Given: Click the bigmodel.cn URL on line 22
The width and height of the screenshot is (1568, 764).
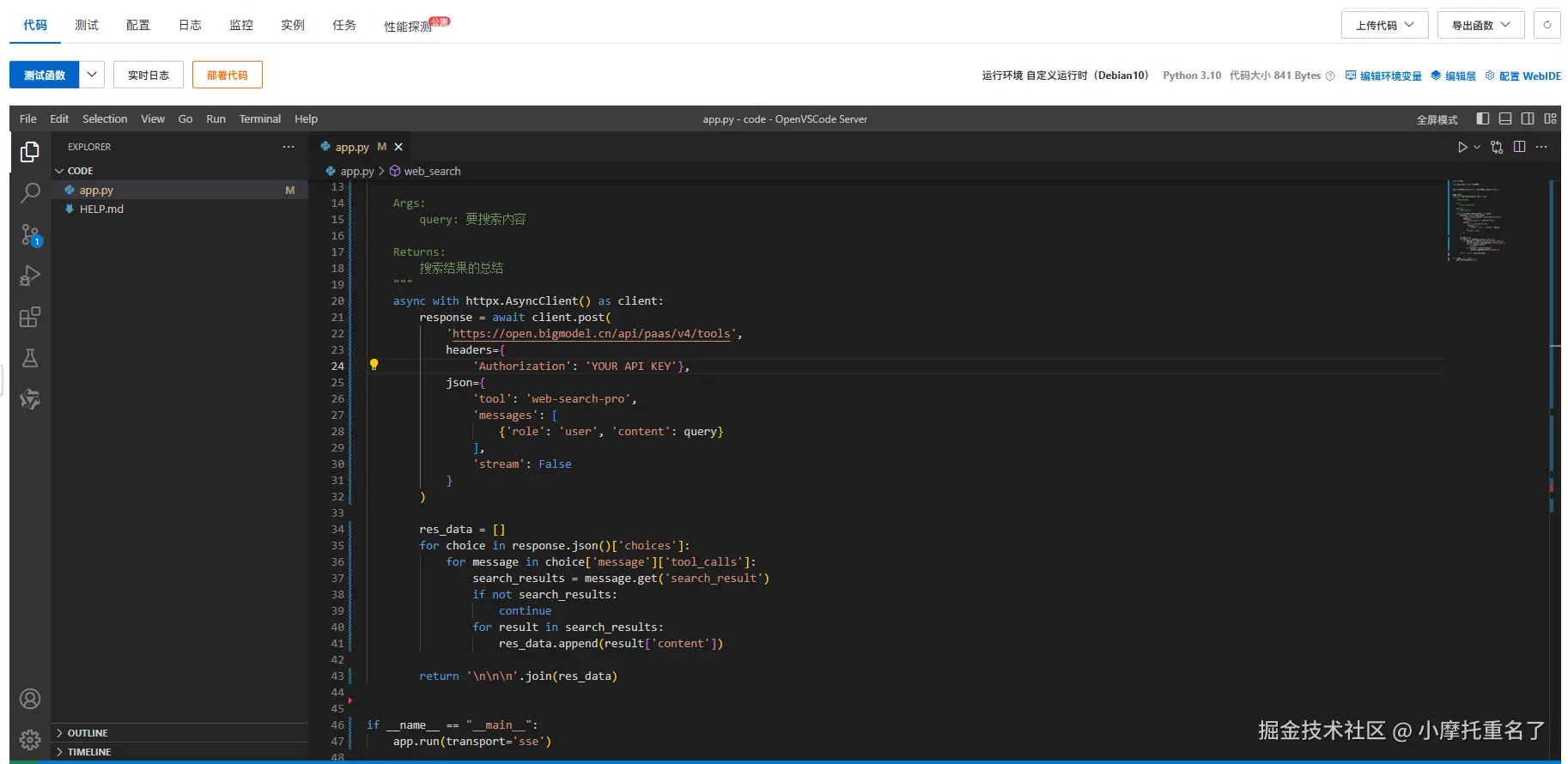Looking at the screenshot, I should click(x=592, y=333).
